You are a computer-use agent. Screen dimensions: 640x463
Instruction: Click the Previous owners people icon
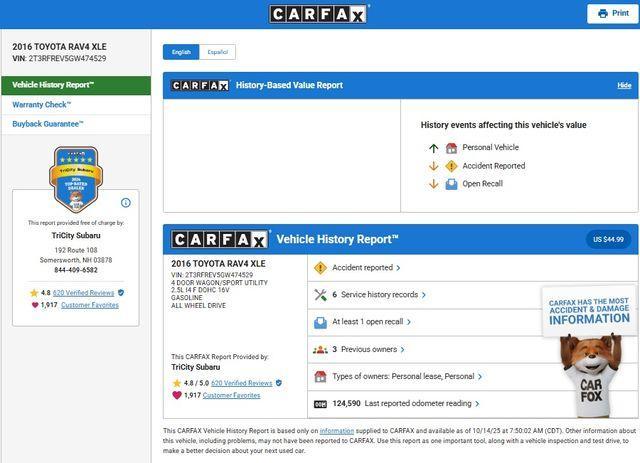tap(320, 350)
